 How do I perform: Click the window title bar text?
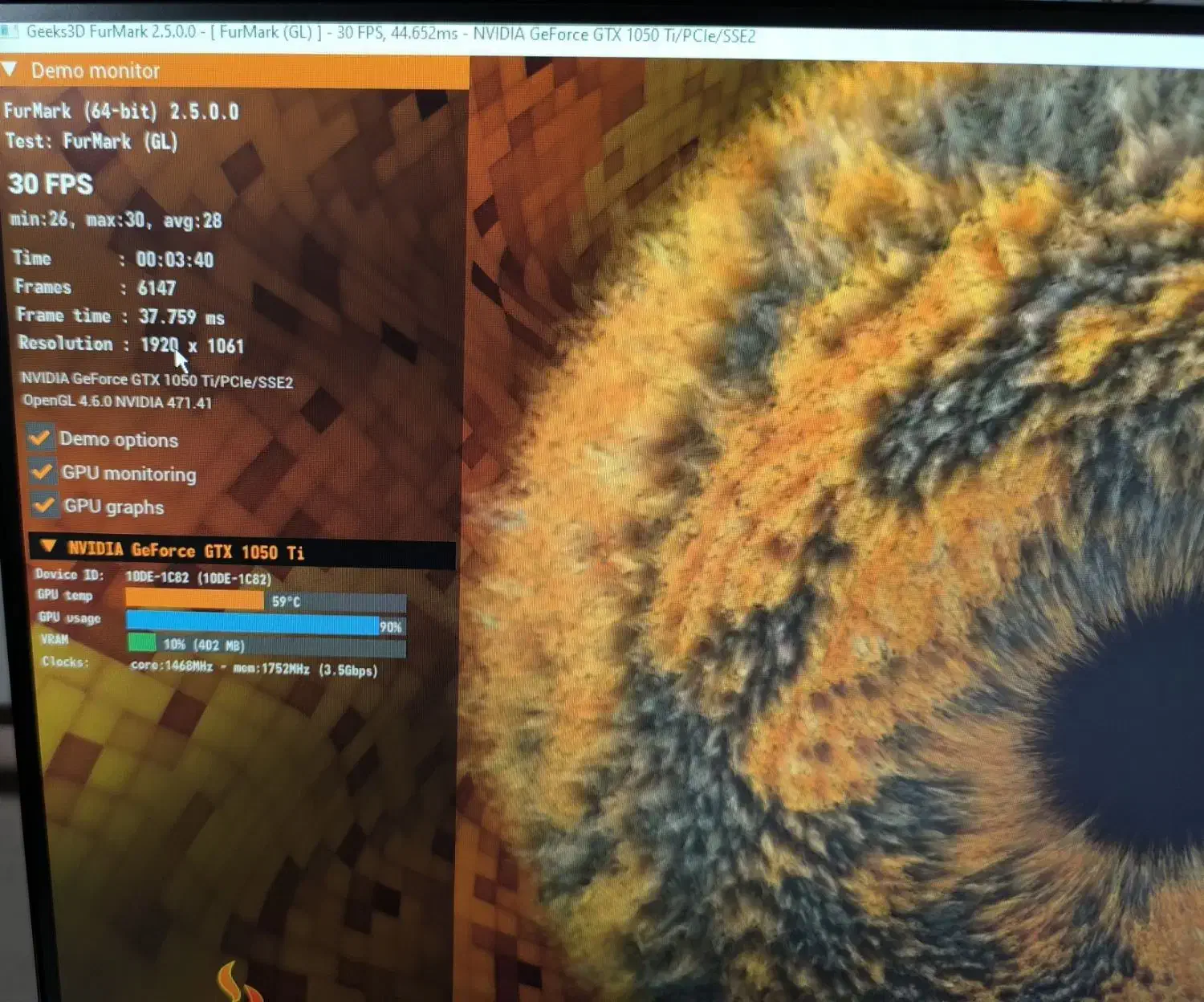point(391,34)
